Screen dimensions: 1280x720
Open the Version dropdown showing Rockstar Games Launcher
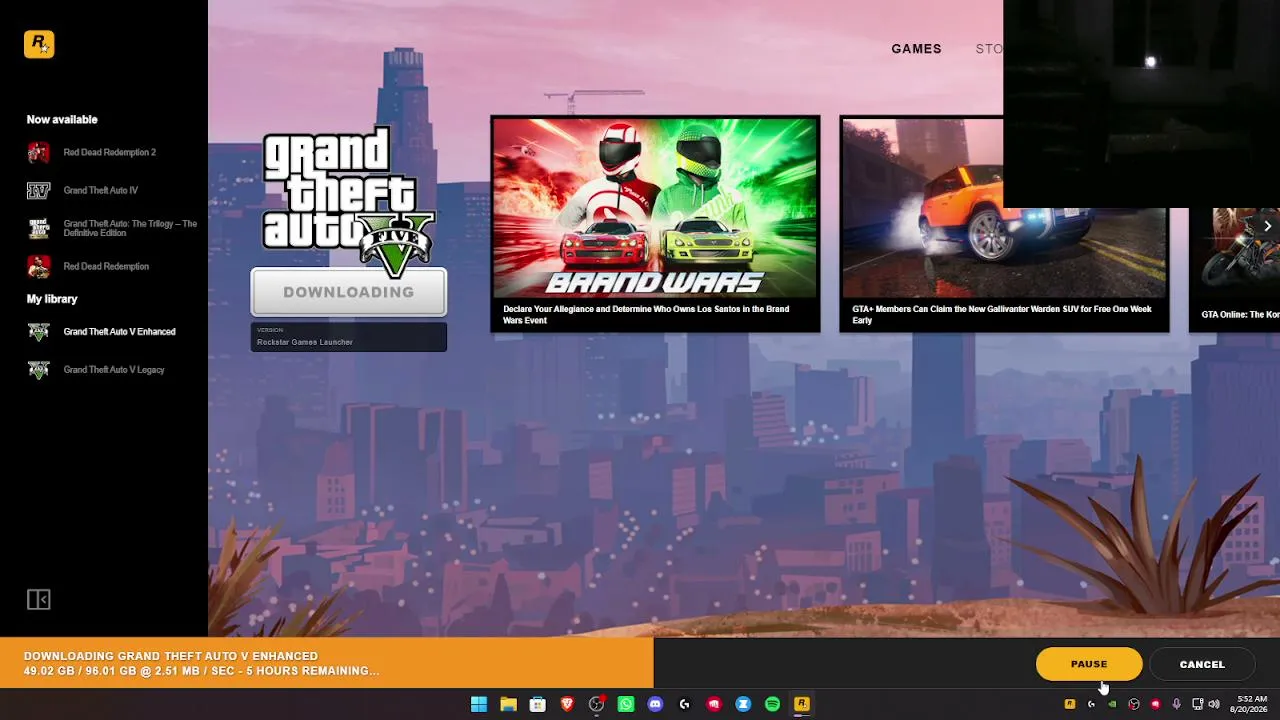pyautogui.click(x=348, y=337)
